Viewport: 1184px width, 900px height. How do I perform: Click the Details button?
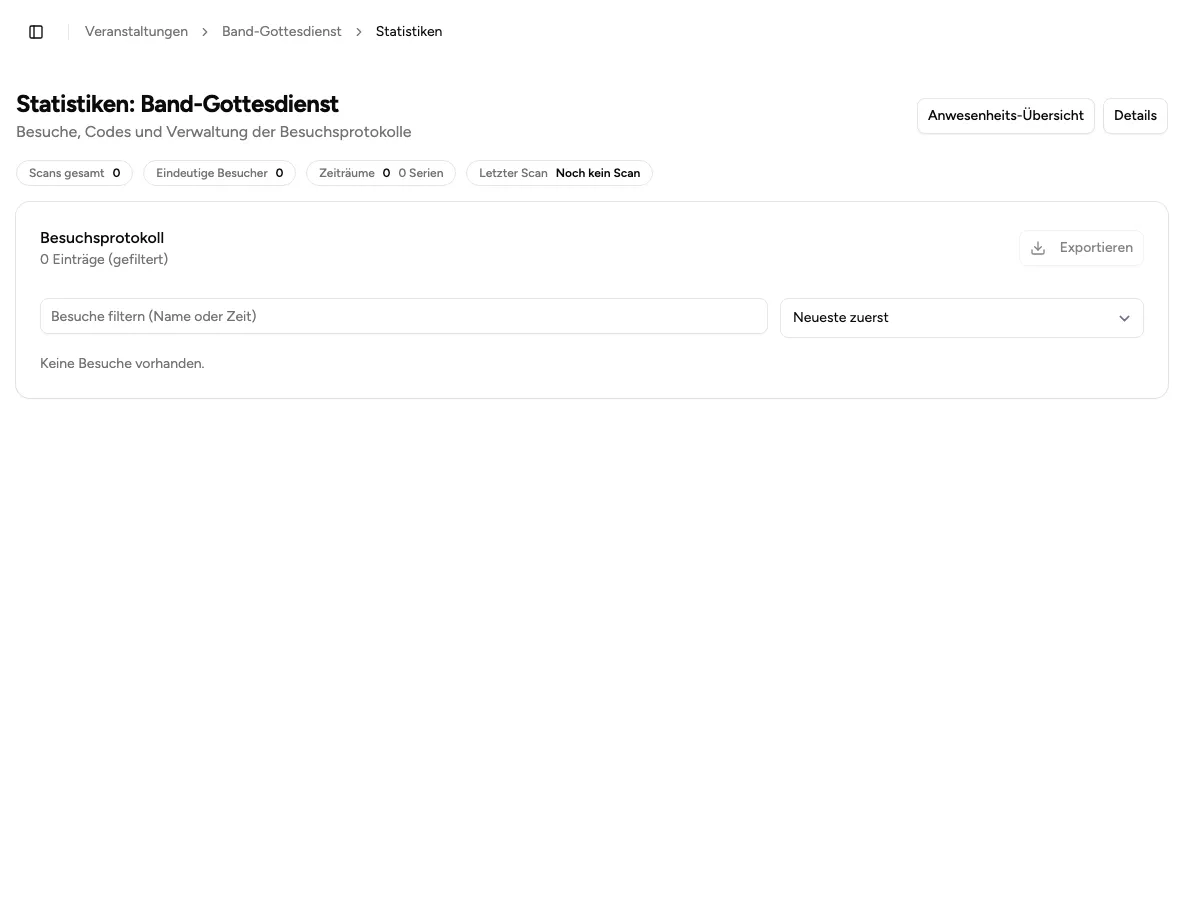1135,116
